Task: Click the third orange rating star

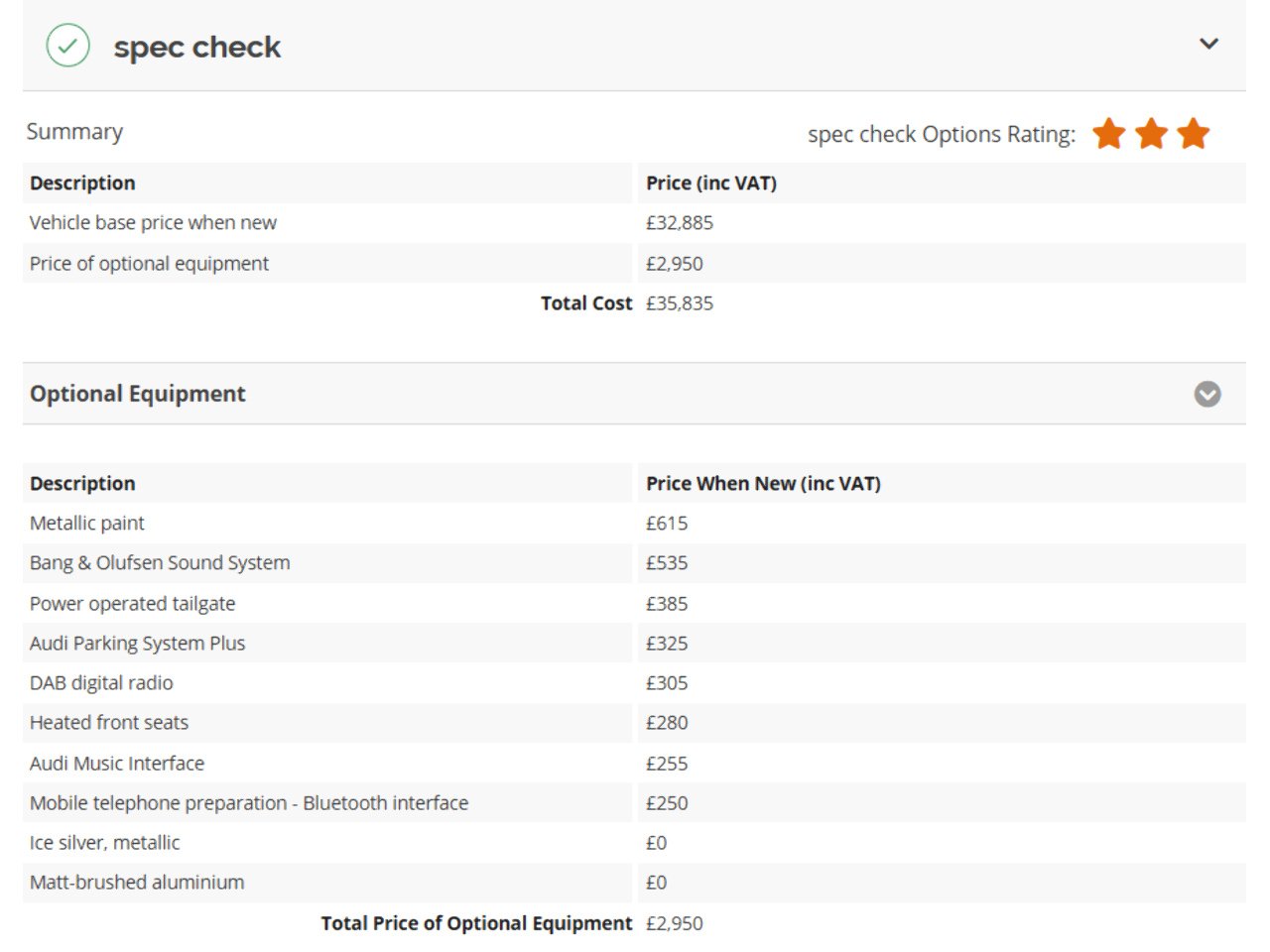Action: [1194, 133]
